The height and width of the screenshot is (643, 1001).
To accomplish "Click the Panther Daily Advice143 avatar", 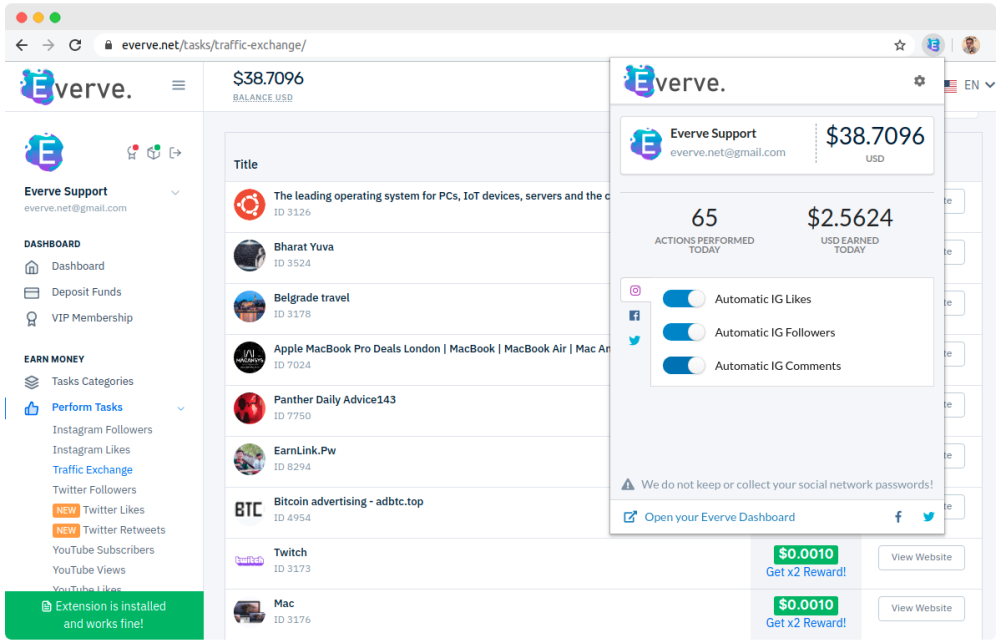I will point(250,409).
